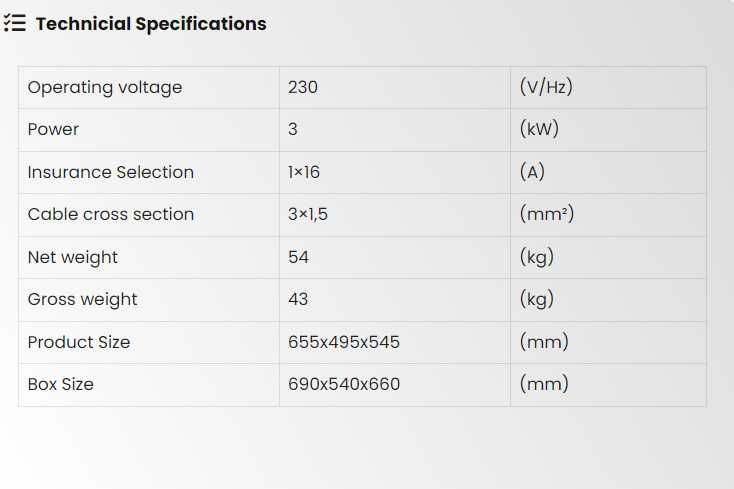
Task: Click the (A) unit cell
Action: click(x=533, y=172)
